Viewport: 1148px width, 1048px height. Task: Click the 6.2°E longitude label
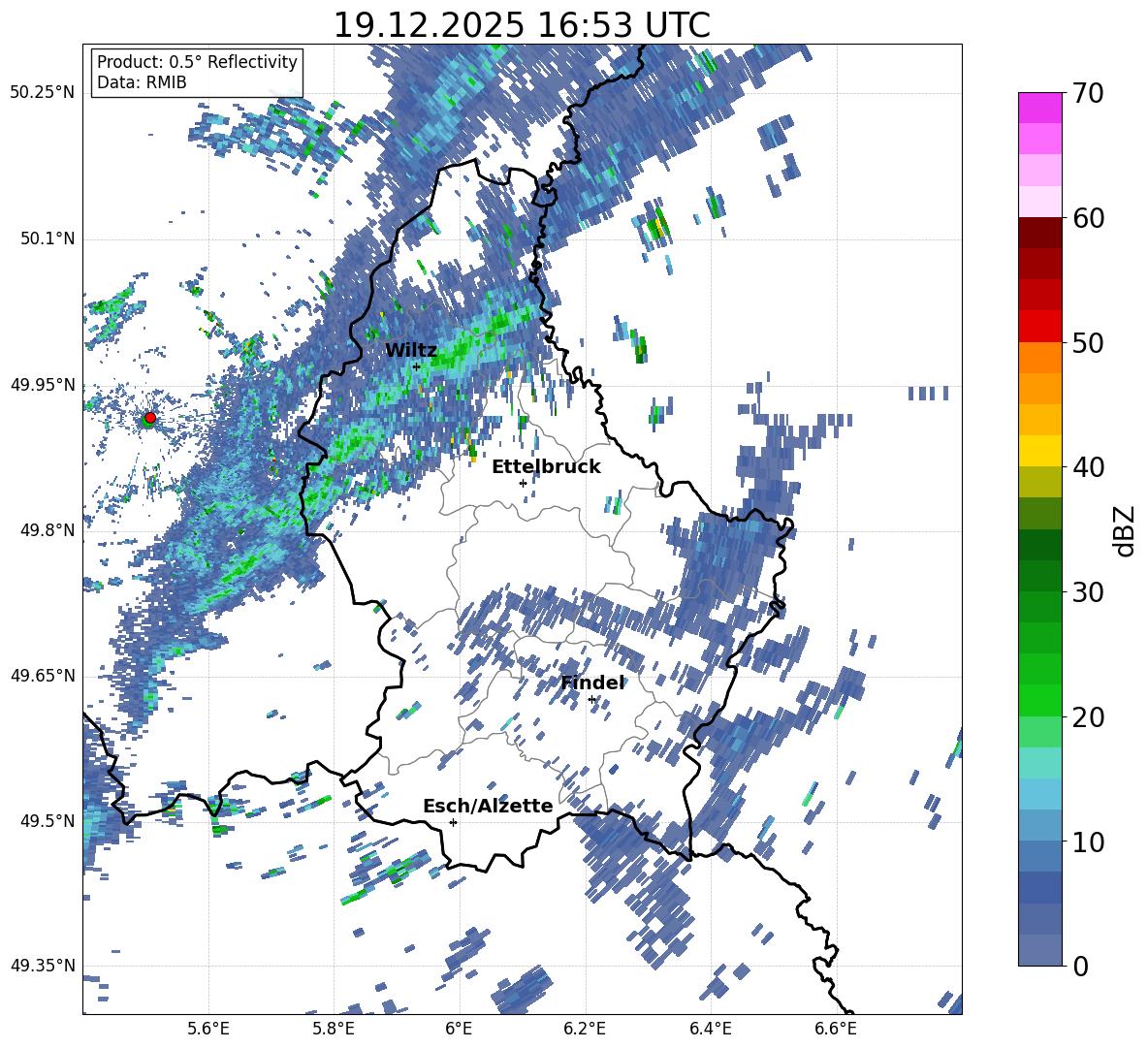pyautogui.click(x=585, y=1030)
